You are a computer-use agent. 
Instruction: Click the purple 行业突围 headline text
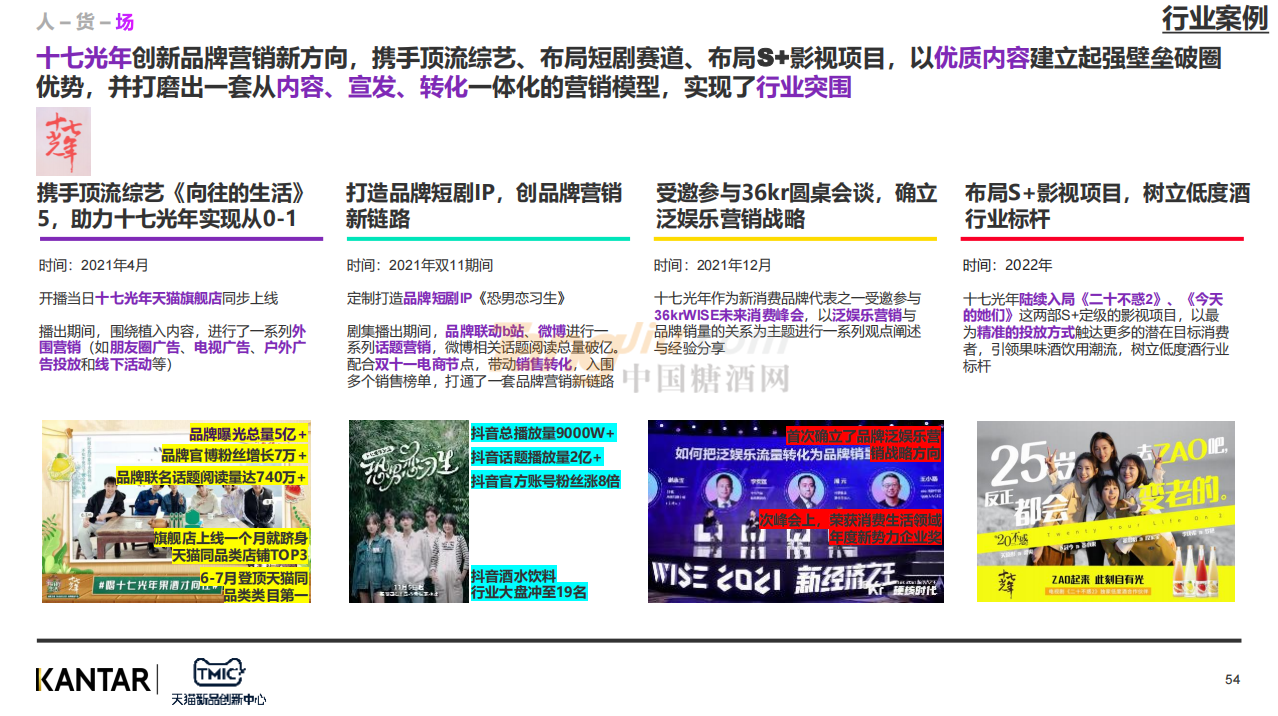804,87
